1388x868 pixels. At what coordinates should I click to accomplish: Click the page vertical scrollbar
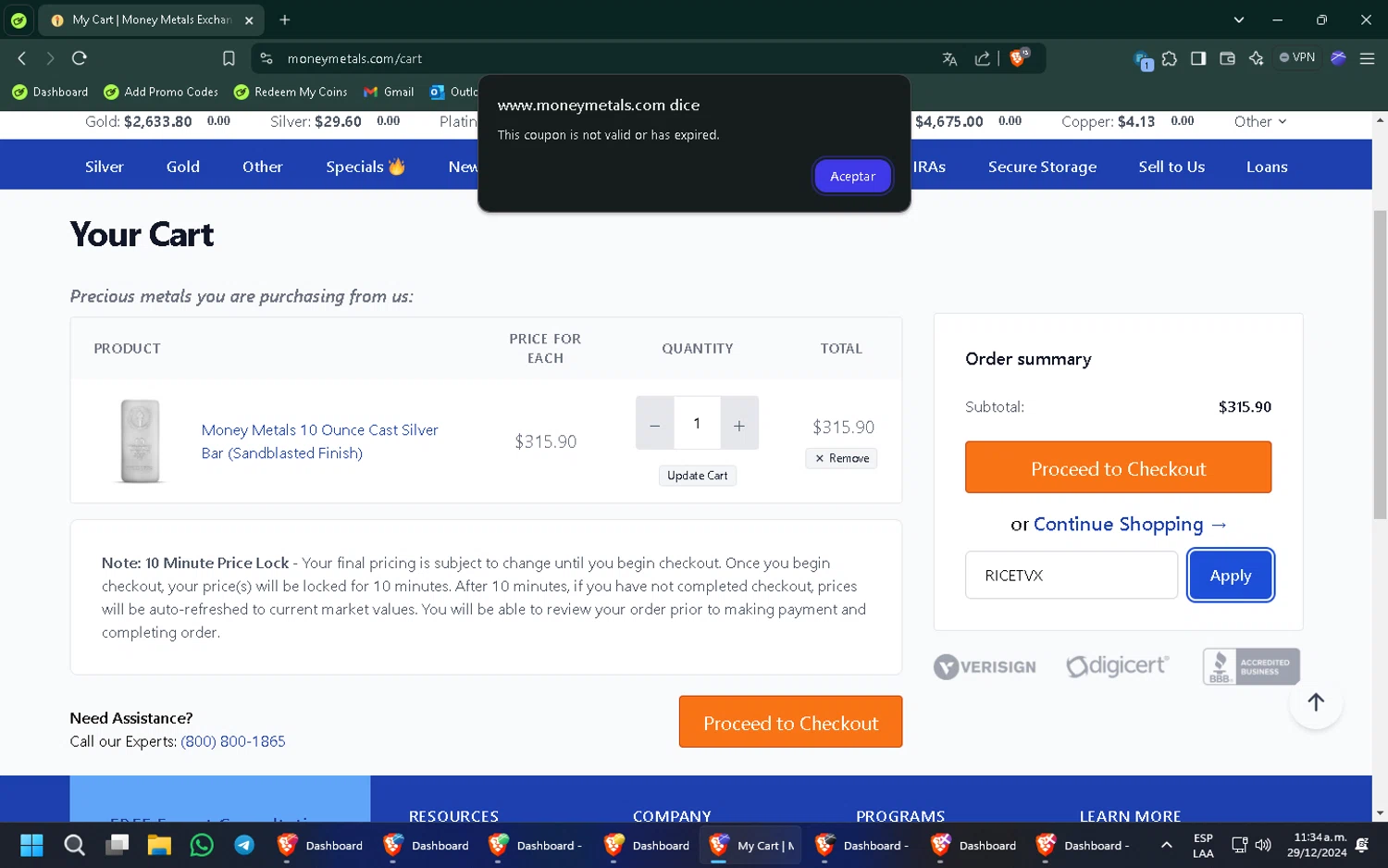click(1380, 363)
